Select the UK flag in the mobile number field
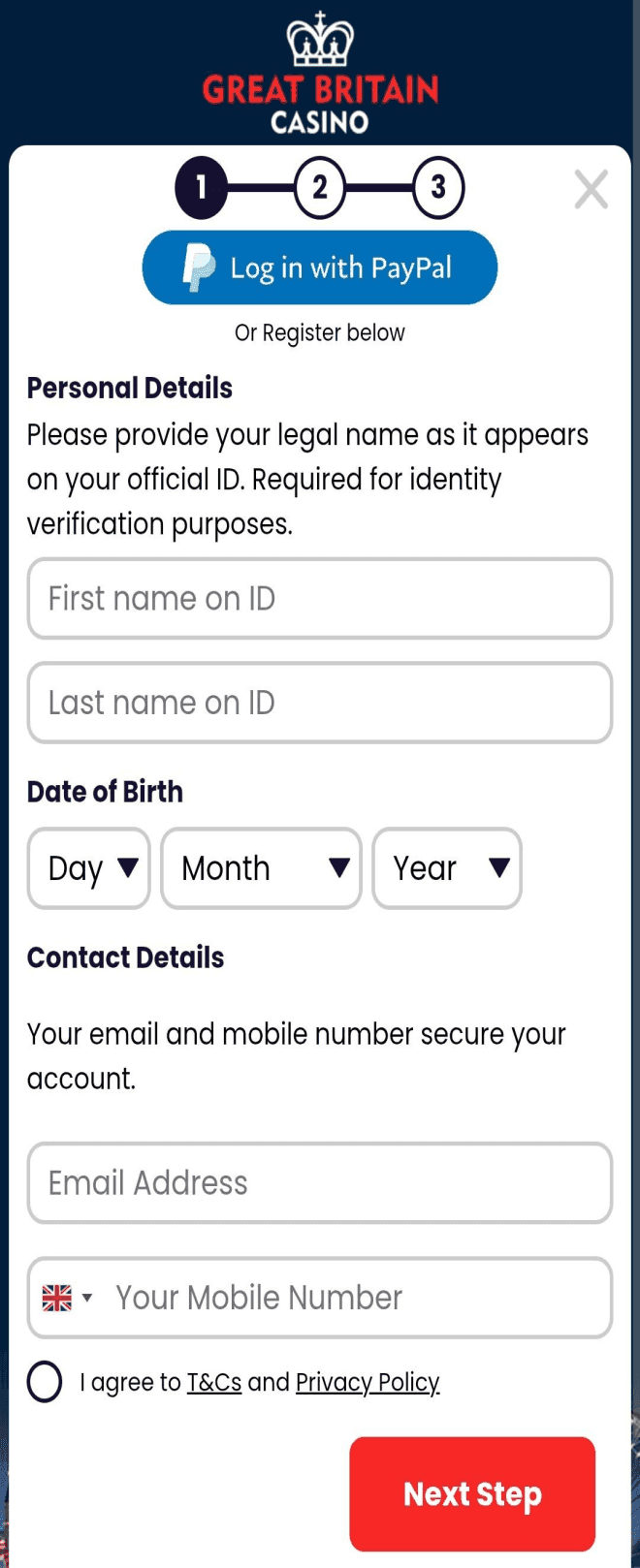The width and height of the screenshot is (640, 1568). point(58,1297)
